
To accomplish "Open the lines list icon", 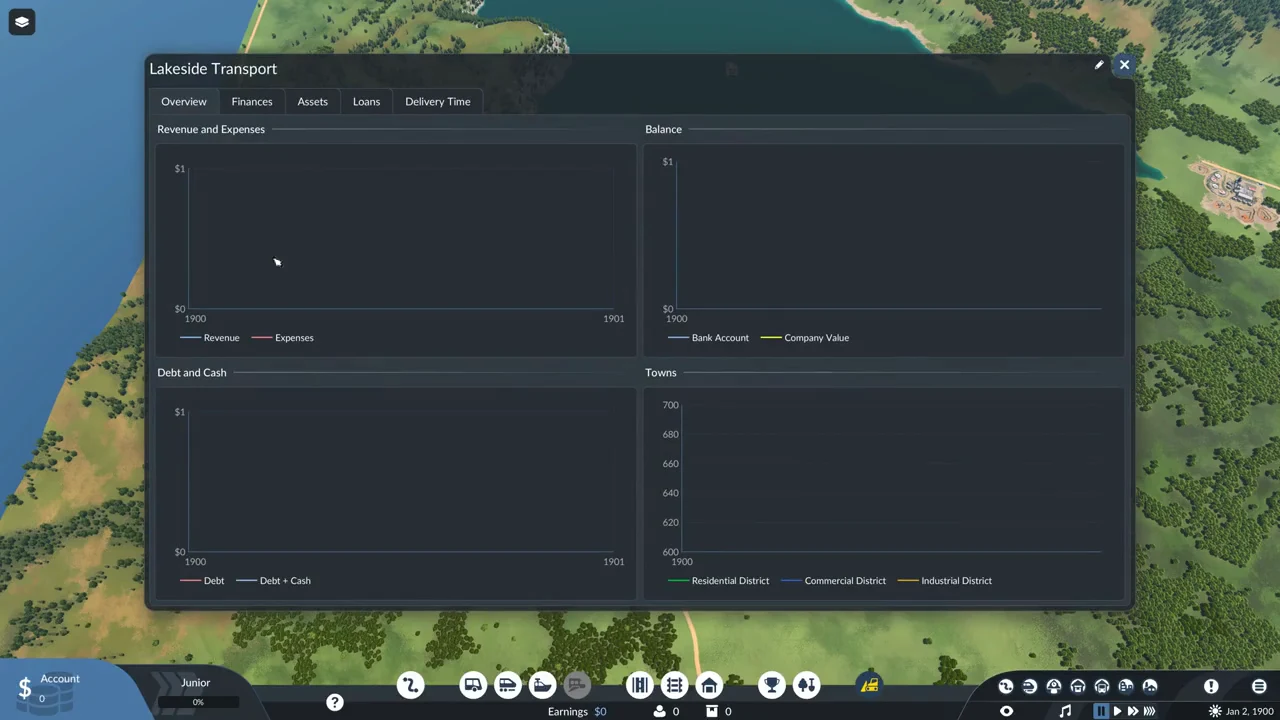I will click(1006, 686).
